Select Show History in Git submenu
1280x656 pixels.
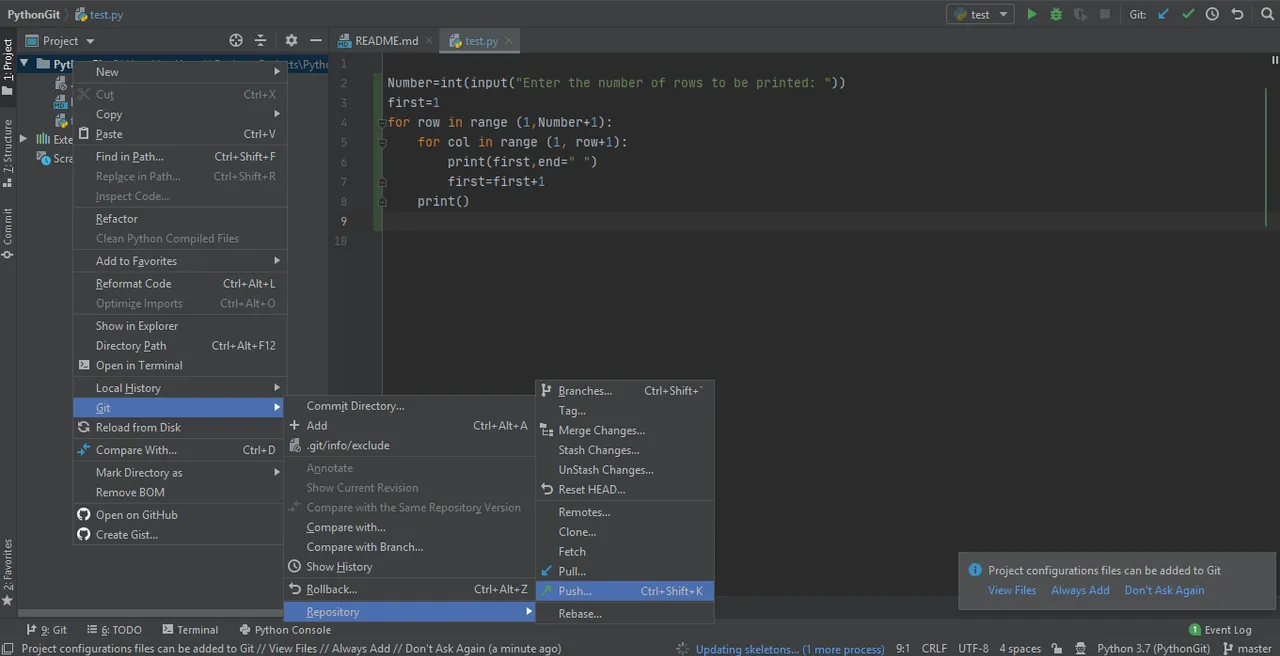coord(410,567)
